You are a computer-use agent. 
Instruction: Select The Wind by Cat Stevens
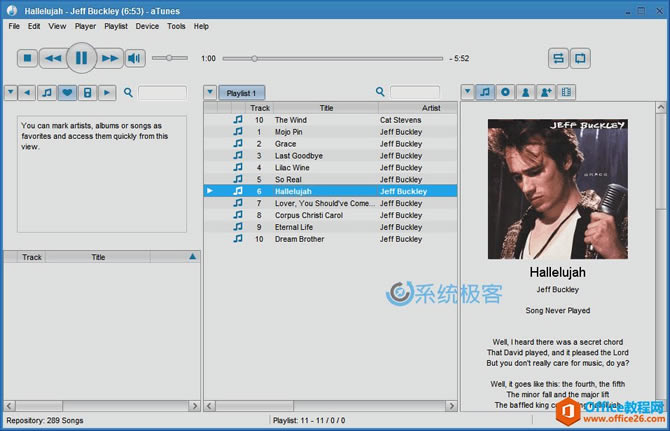coord(330,120)
